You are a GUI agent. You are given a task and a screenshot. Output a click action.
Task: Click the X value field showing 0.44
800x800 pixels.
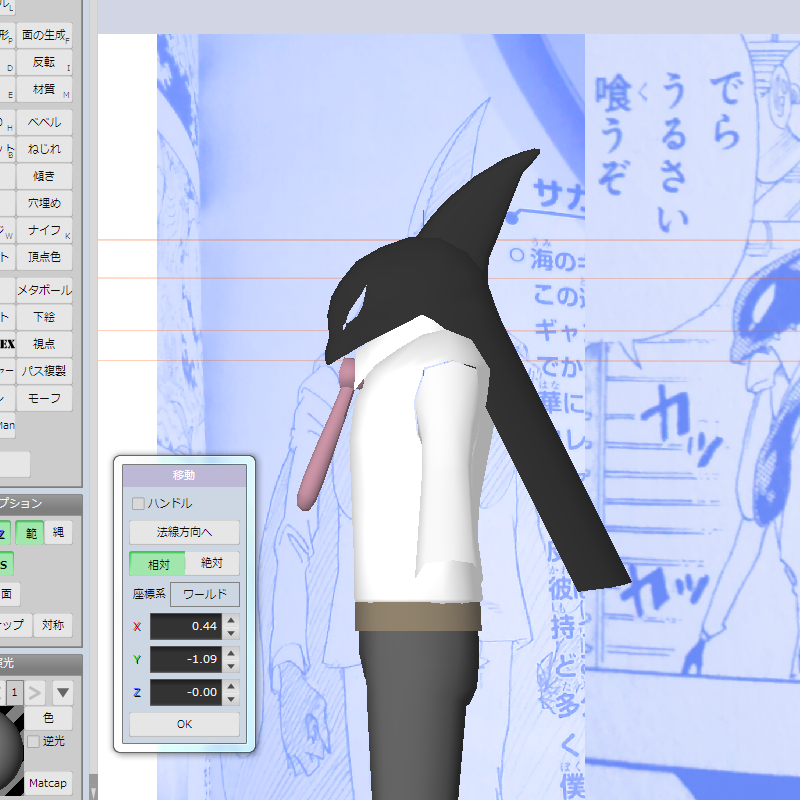pyautogui.click(x=186, y=627)
